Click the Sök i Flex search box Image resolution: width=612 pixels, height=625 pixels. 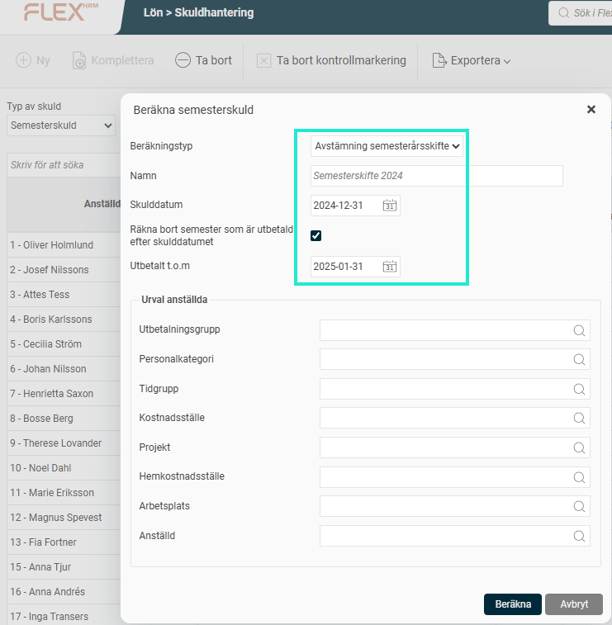coord(583,14)
